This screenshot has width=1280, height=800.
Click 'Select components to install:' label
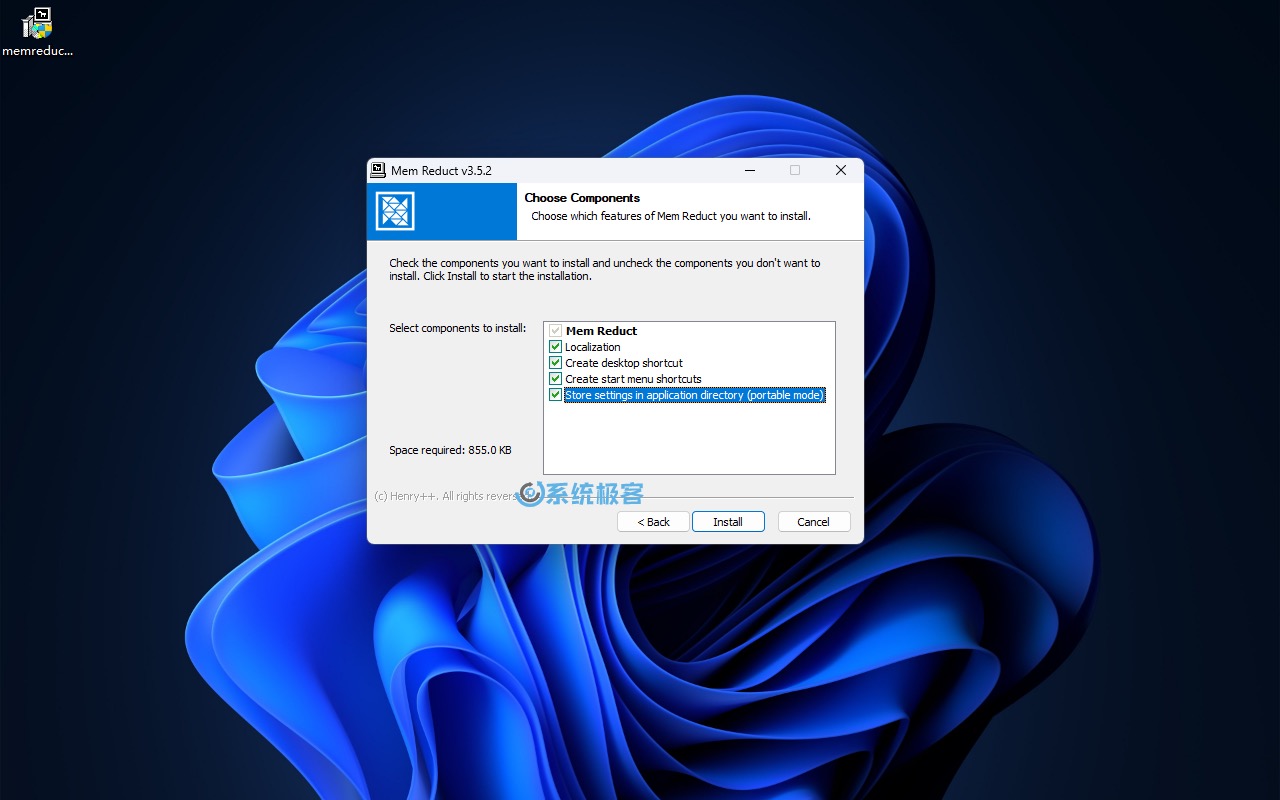click(457, 328)
